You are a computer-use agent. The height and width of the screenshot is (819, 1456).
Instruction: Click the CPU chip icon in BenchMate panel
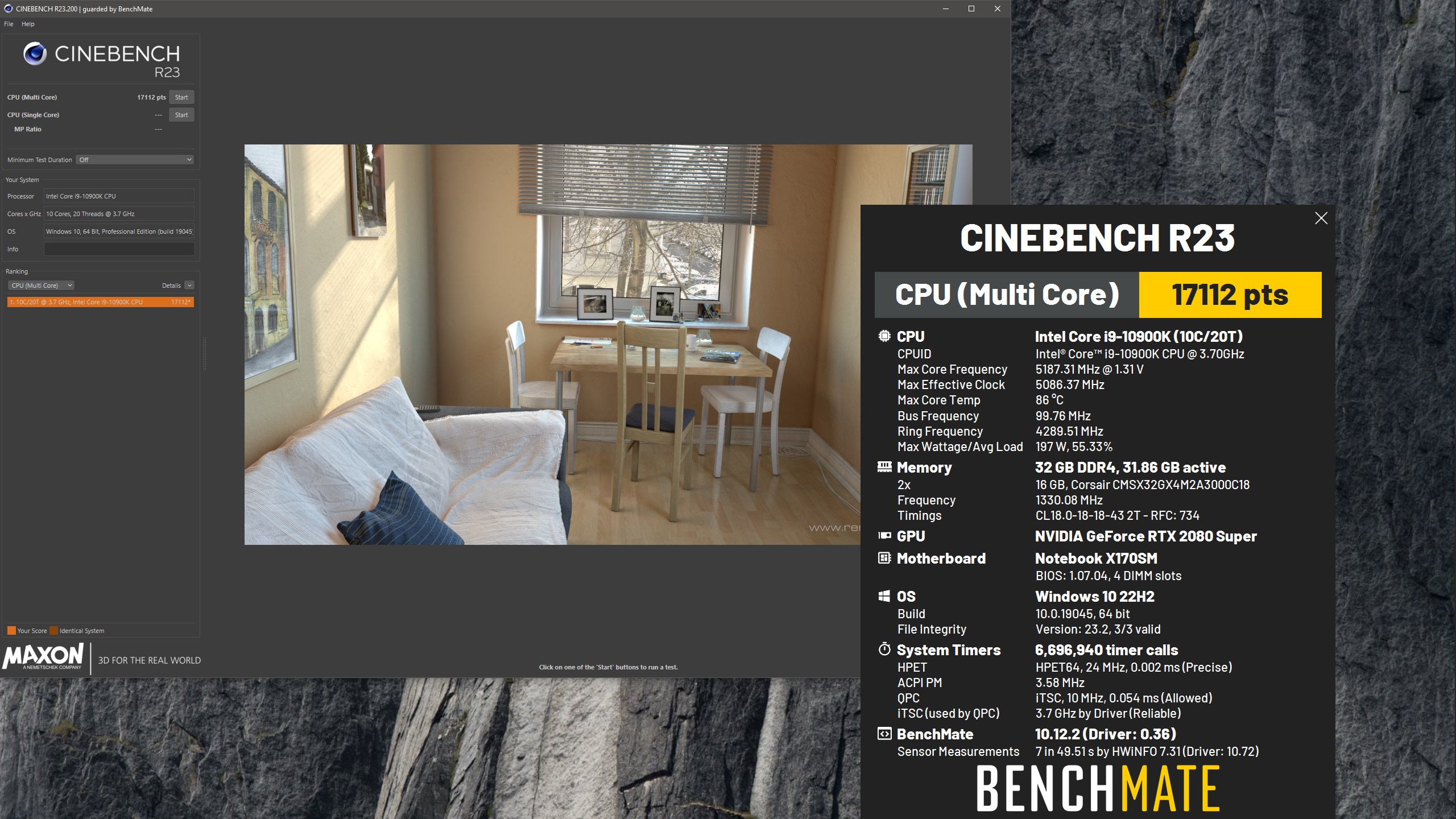(x=884, y=336)
